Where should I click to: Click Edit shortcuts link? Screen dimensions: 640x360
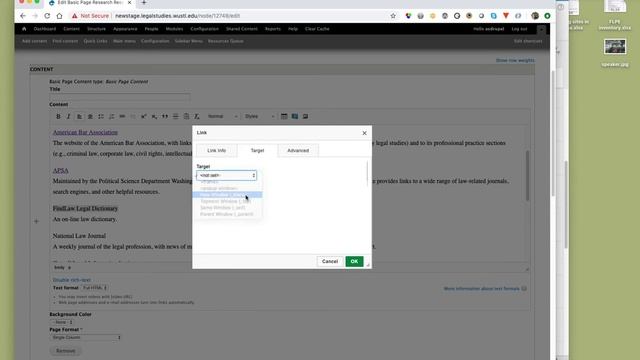click(528, 41)
